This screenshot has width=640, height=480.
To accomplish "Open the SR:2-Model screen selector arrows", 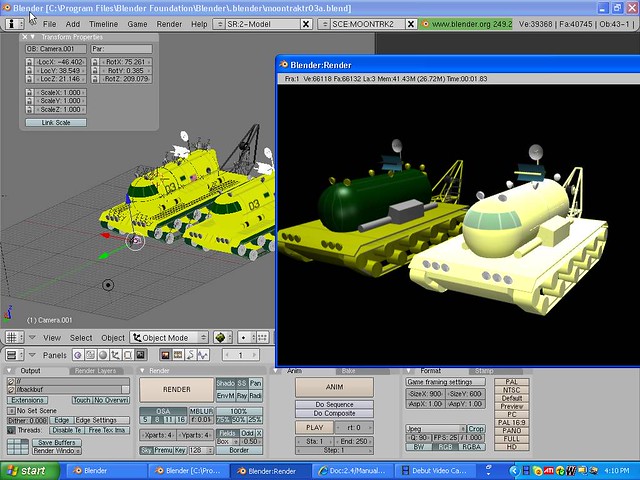I will coord(220,24).
